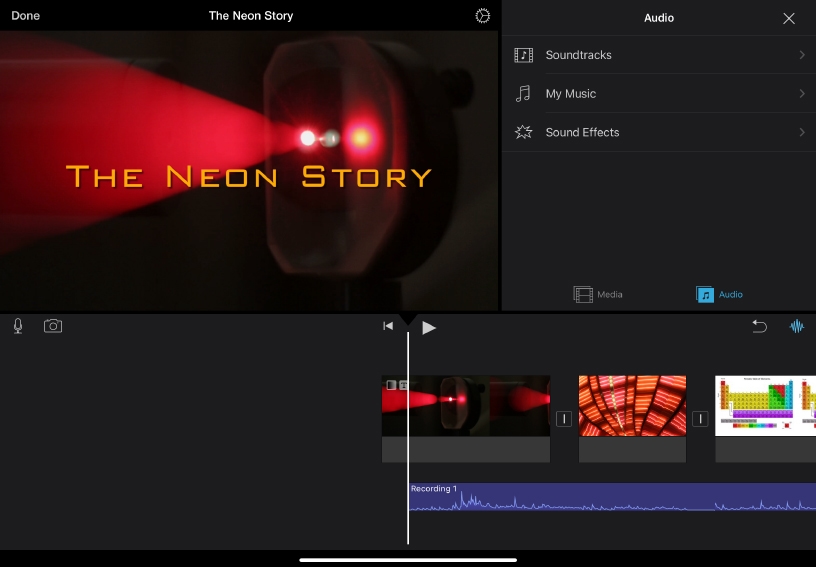This screenshot has height=567, width=816.
Task: Expand the Sound Effects chevron
Action: click(802, 132)
